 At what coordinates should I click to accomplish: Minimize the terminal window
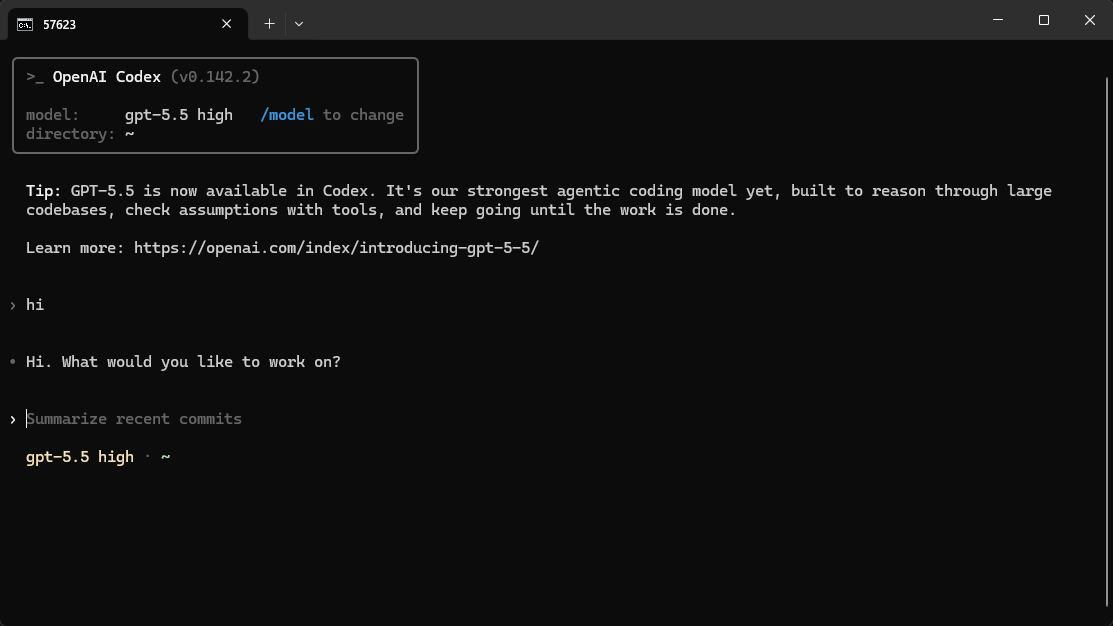click(x=998, y=20)
